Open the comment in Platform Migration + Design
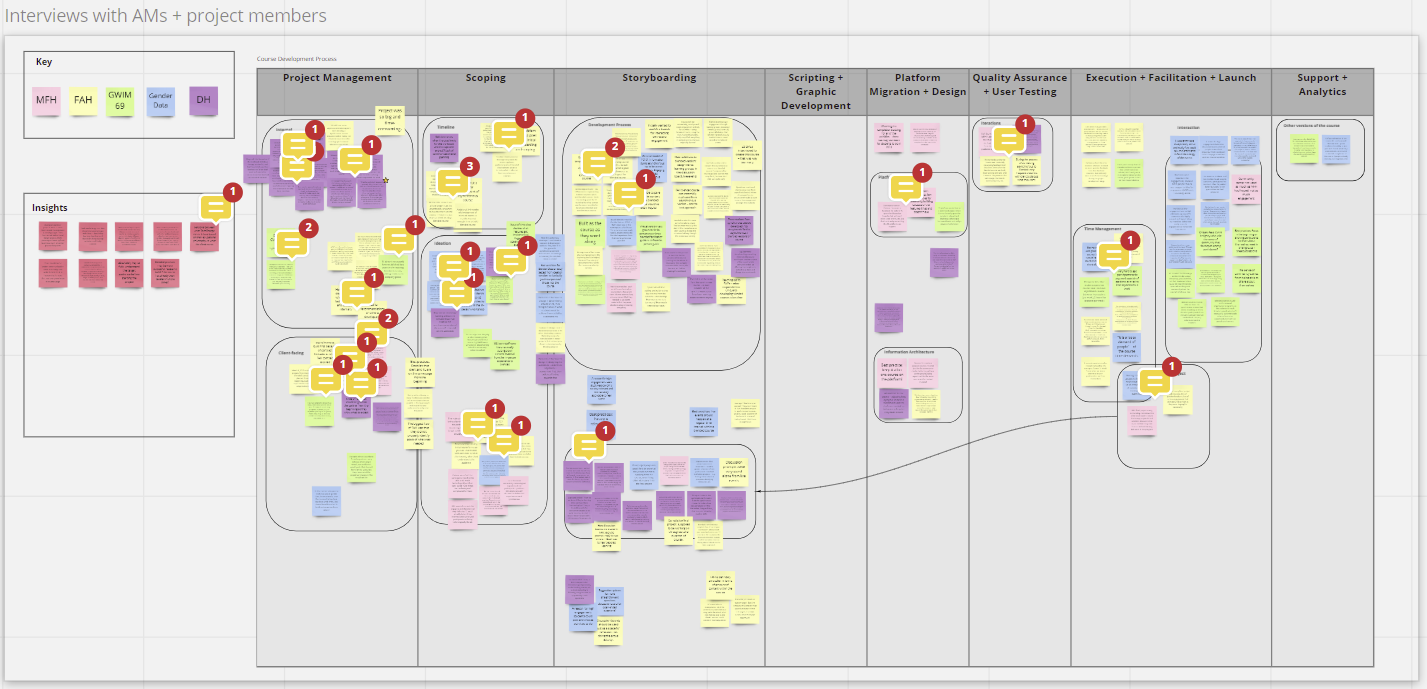This screenshot has height=689, width=1427. click(904, 187)
